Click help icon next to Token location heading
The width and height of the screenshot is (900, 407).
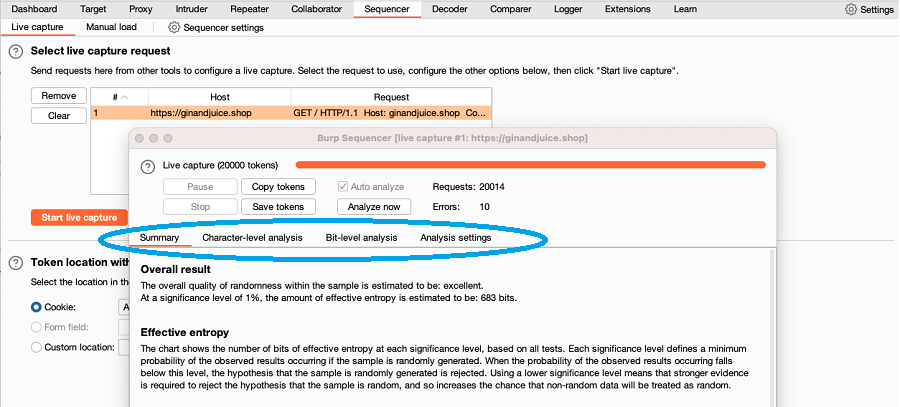16,263
